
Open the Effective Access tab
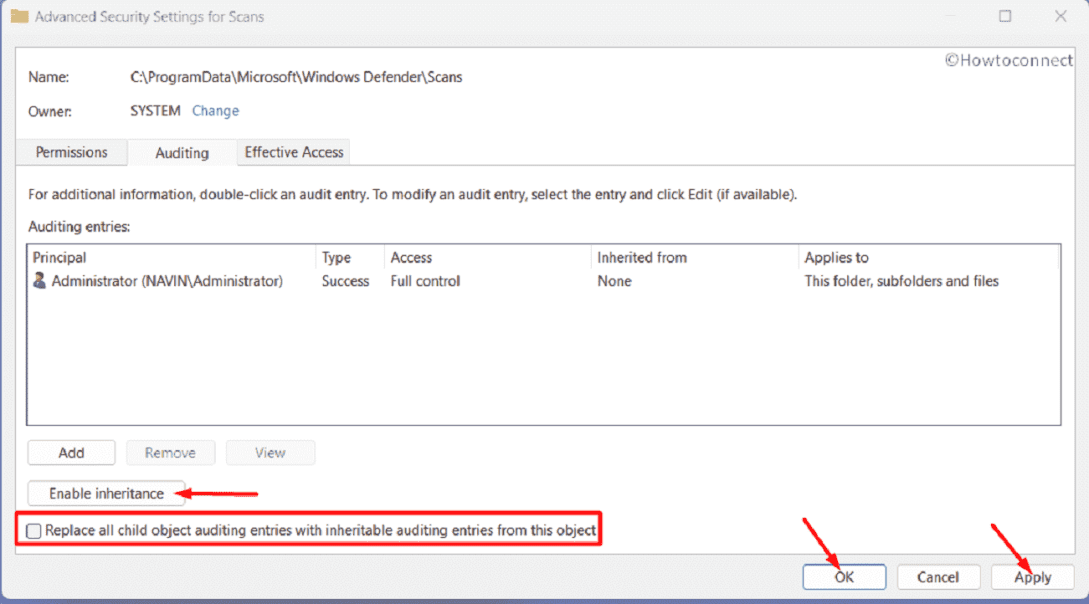(x=294, y=152)
